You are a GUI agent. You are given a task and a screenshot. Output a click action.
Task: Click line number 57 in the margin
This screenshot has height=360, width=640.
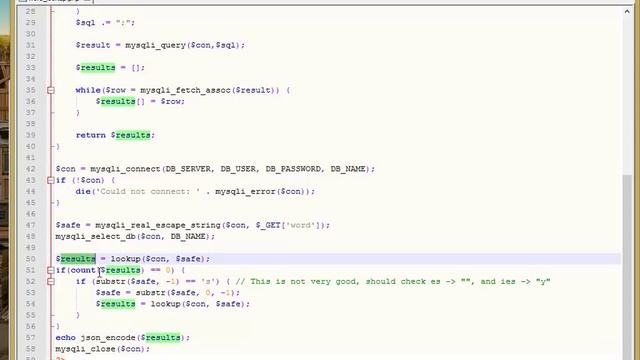31,338
